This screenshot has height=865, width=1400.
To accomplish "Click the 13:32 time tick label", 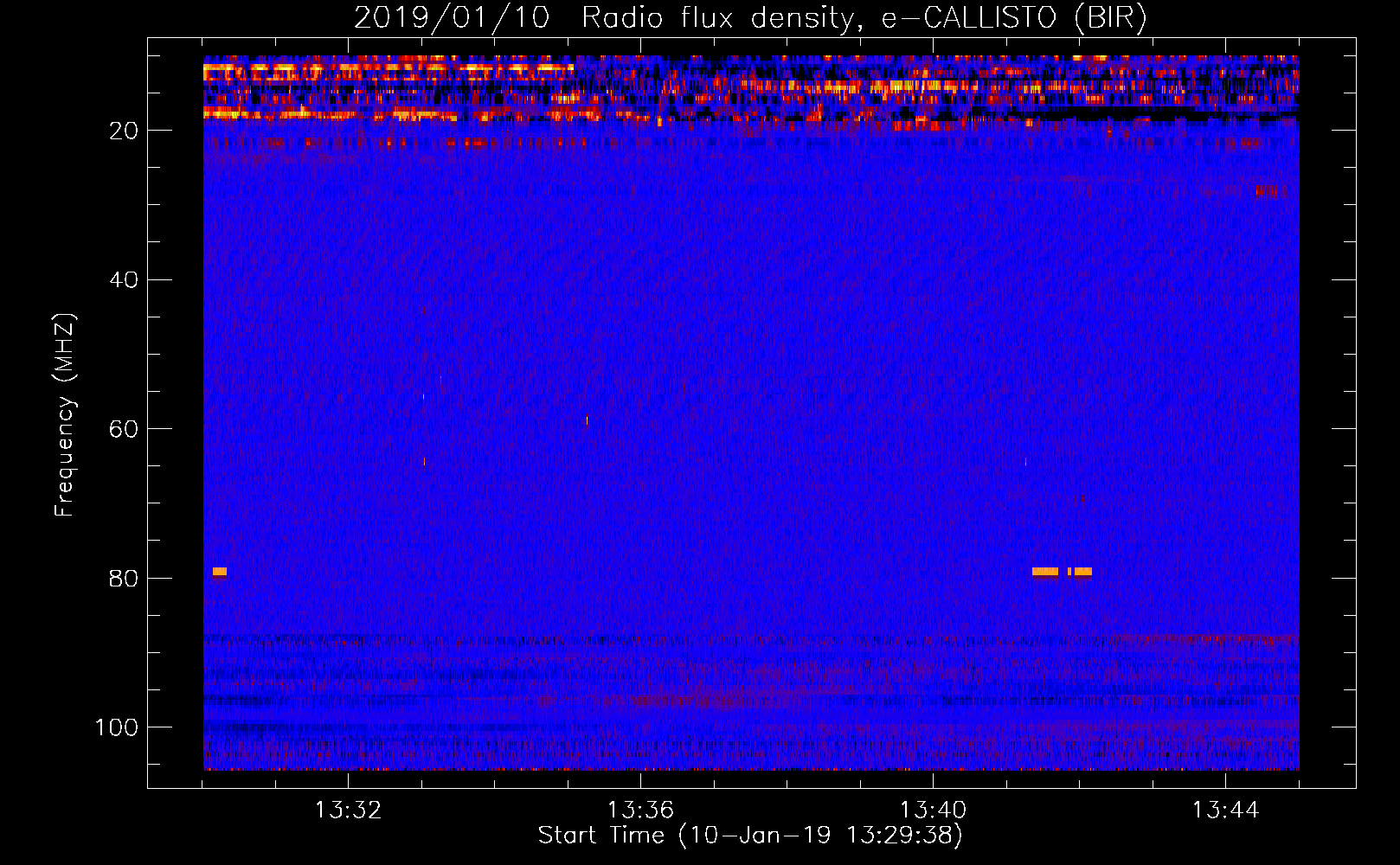I will click(x=348, y=811).
